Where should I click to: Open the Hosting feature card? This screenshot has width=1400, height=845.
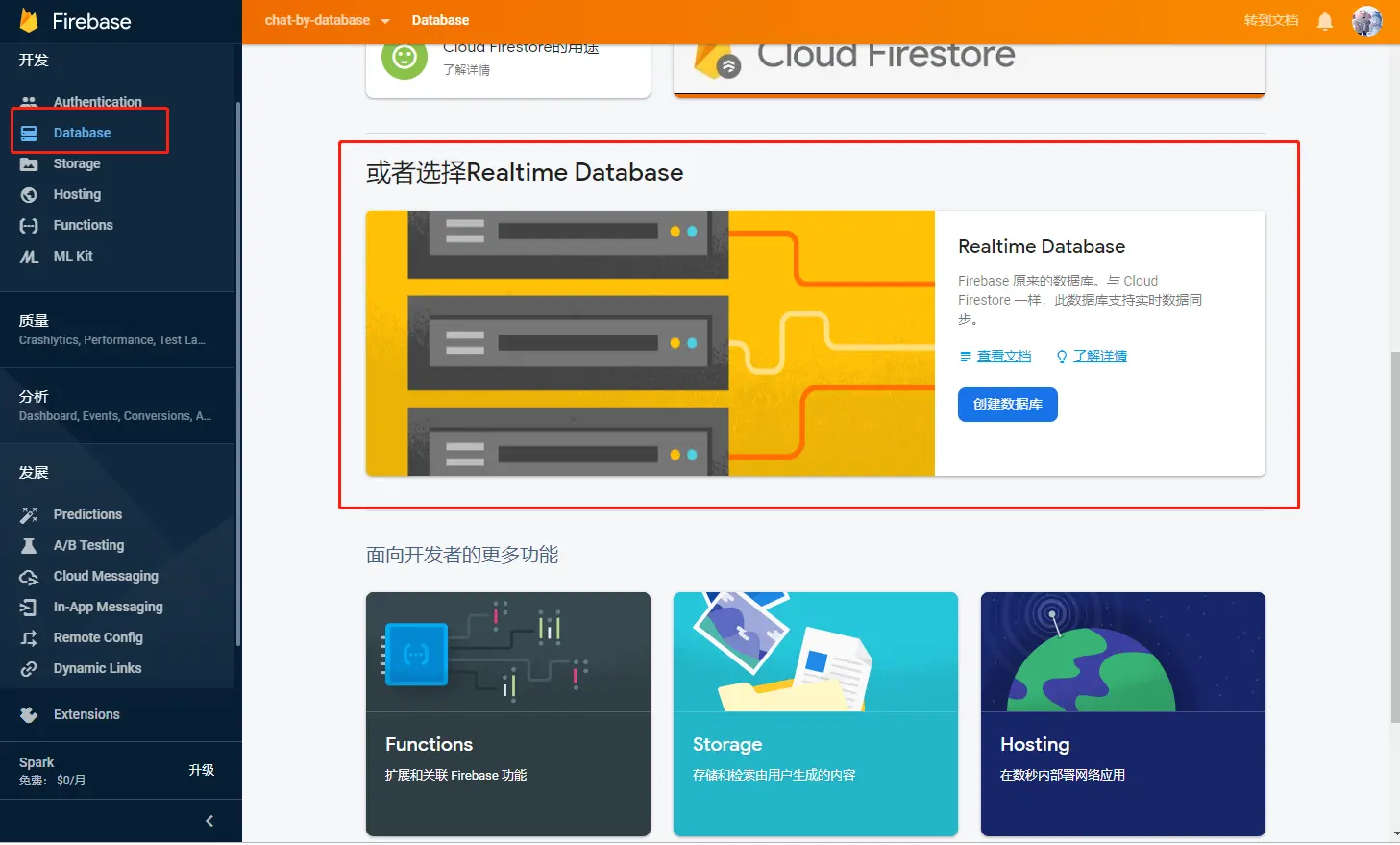coord(1123,714)
